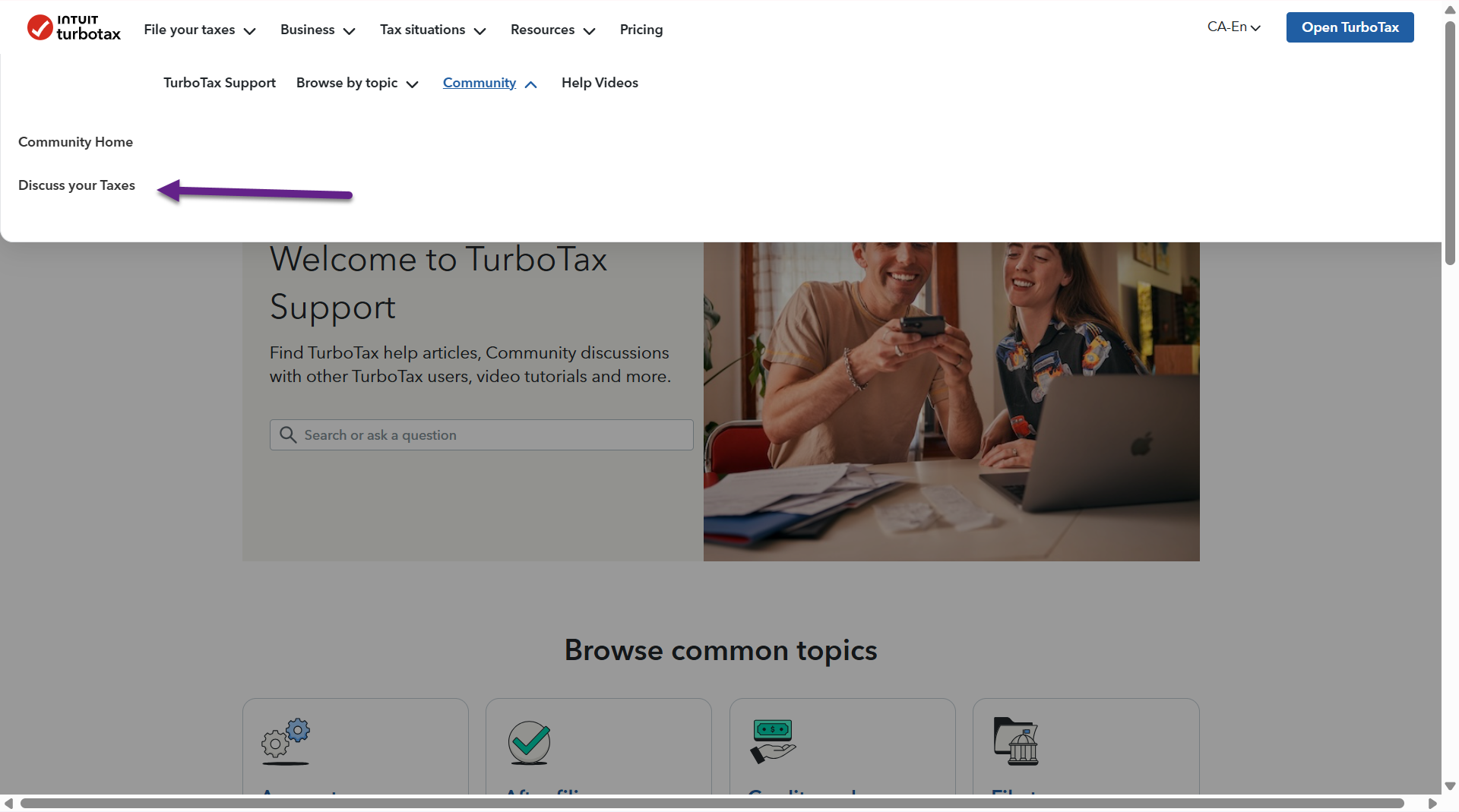This screenshot has width=1459, height=812.
Task: Expand the Browse by topic menu
Action: [x=357, y=83]
